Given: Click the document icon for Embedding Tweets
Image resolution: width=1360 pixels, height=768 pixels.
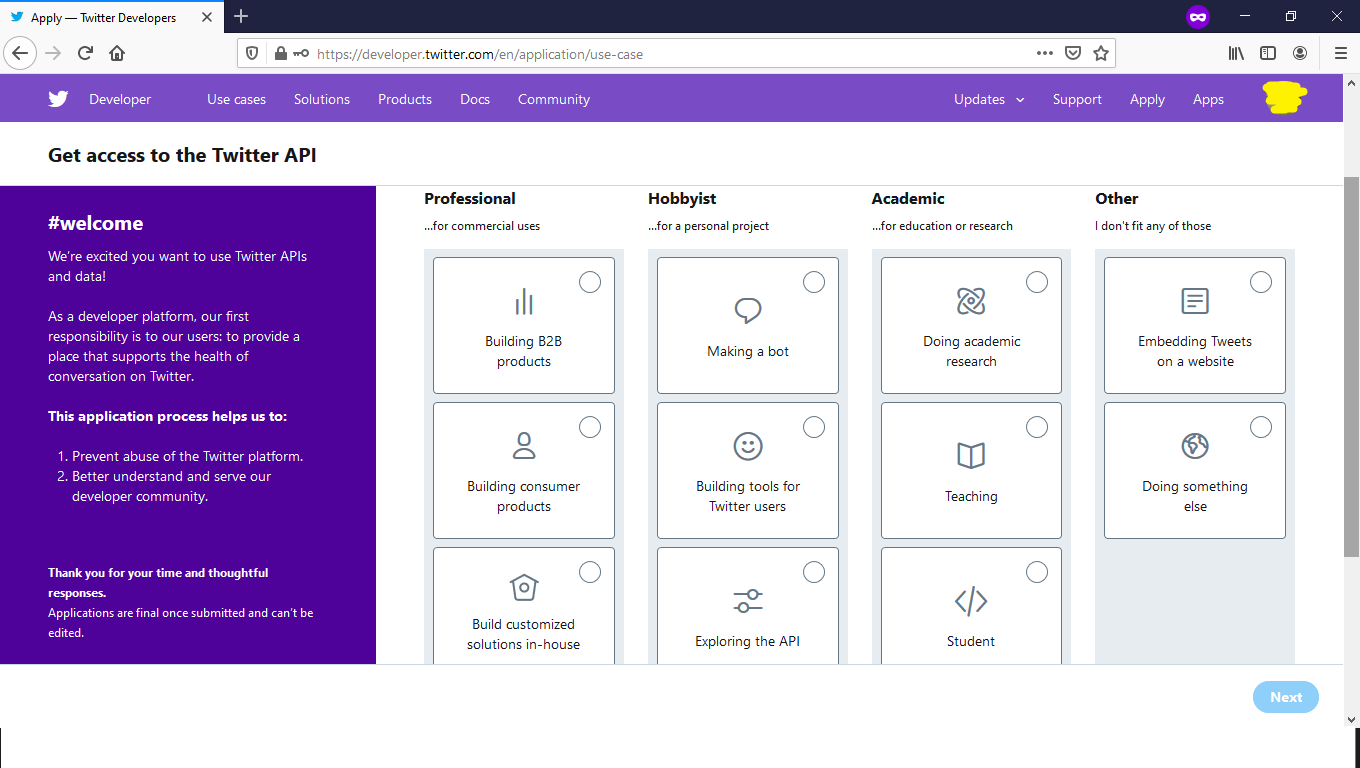Looking at the screenshot, I should [1195, 301].
